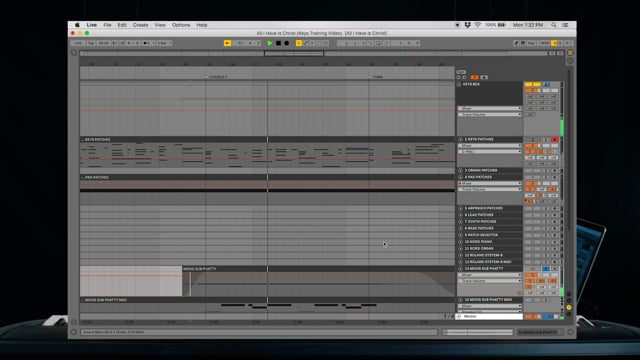
Task: Toggle blue solo button on MOOG SUB PHATTY
Action: pos(546,269)
